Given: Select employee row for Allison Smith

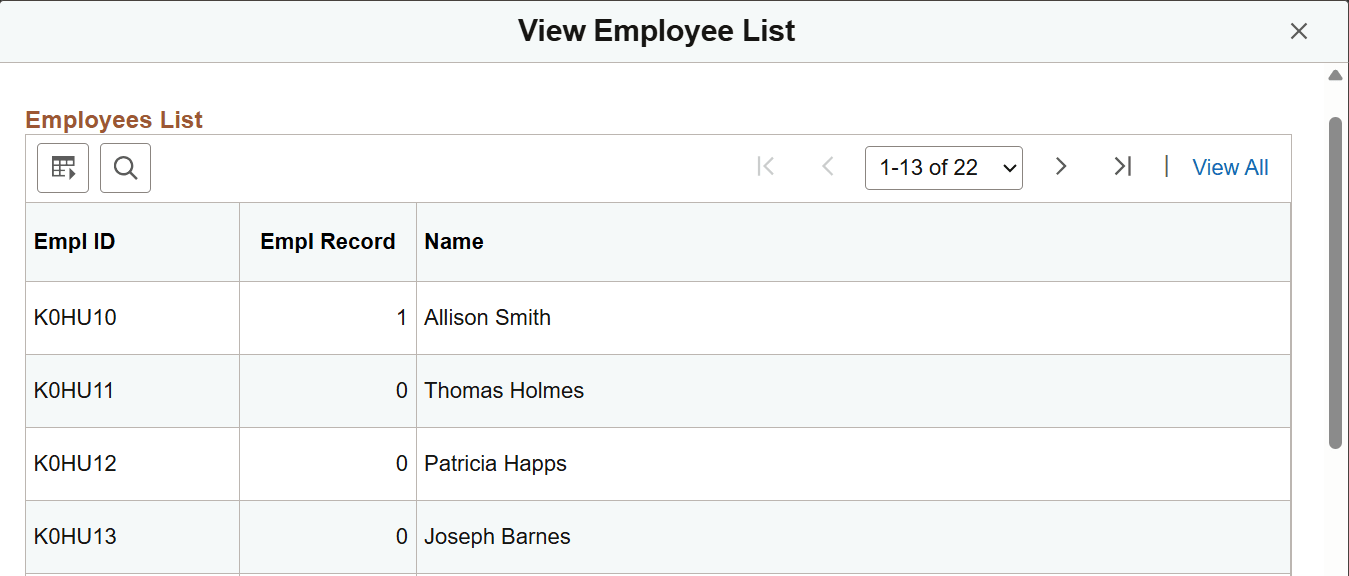Looking at the screenshot, I should 487,317.
